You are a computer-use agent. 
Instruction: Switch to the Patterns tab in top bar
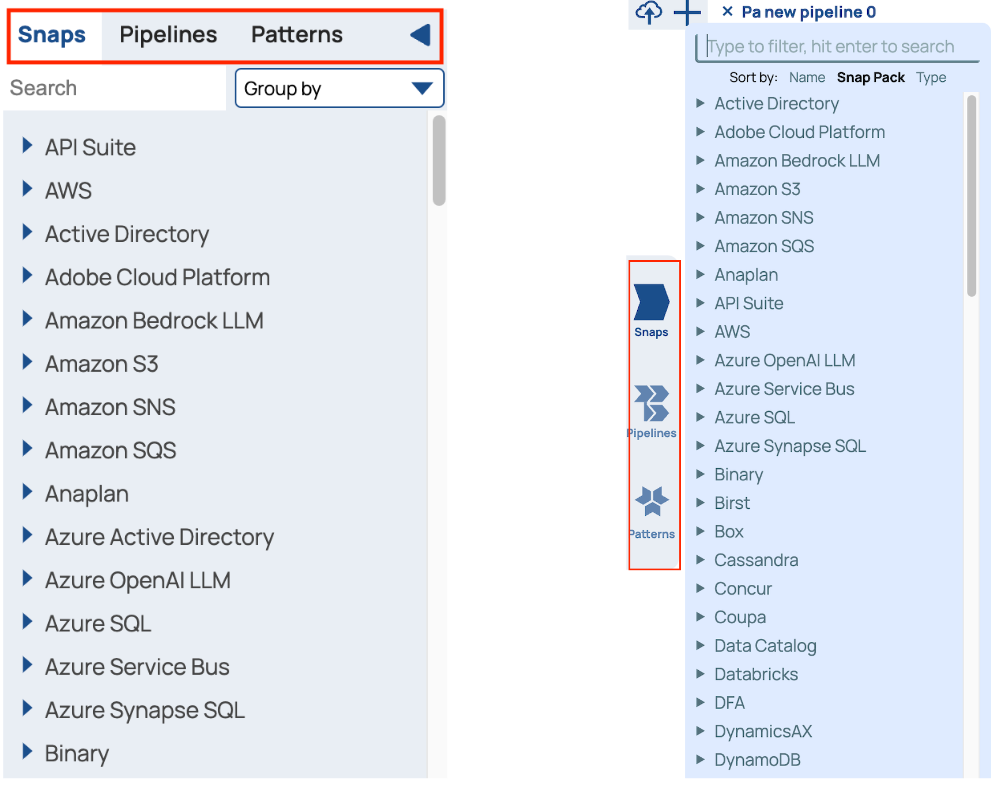[x=297, y=35]
